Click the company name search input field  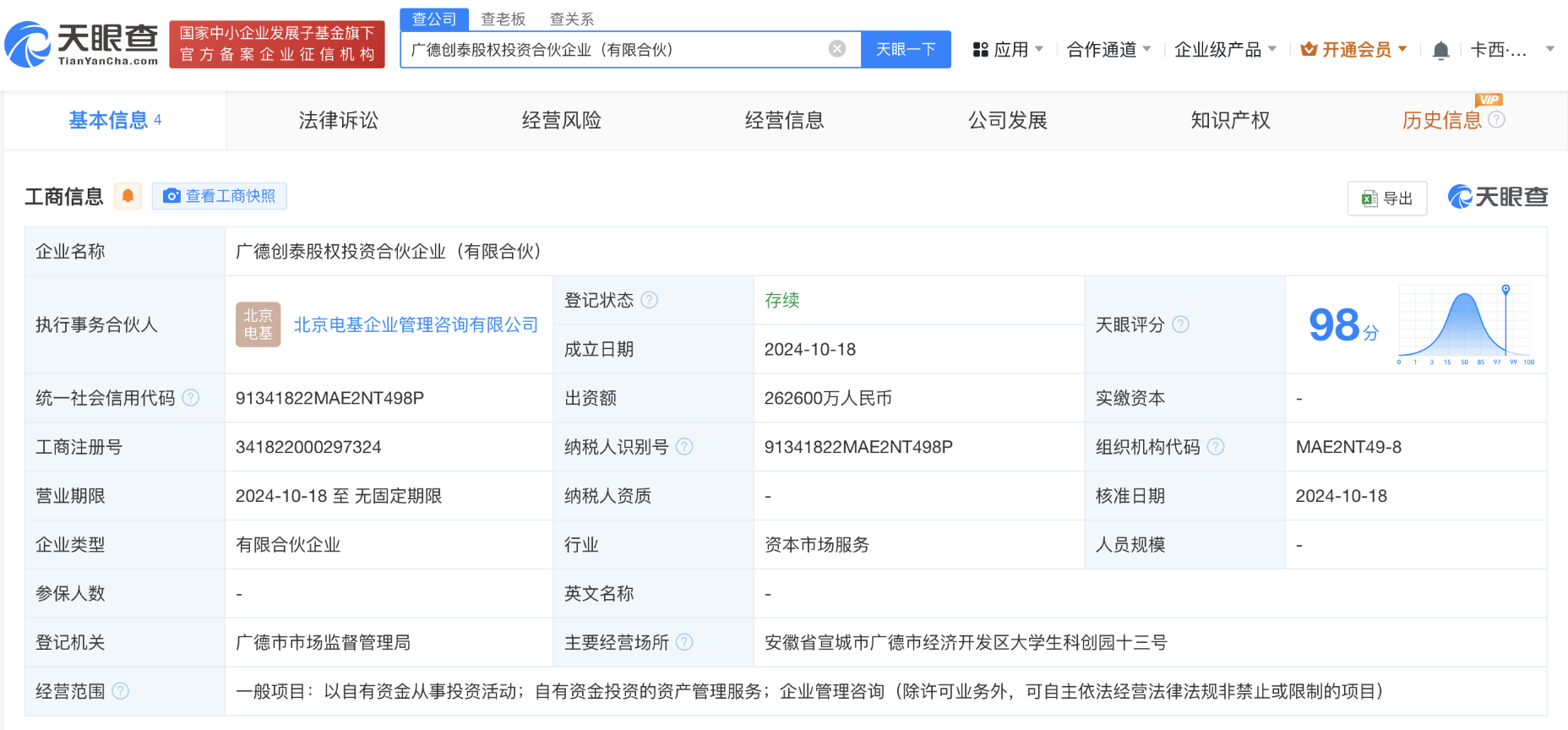612,50
